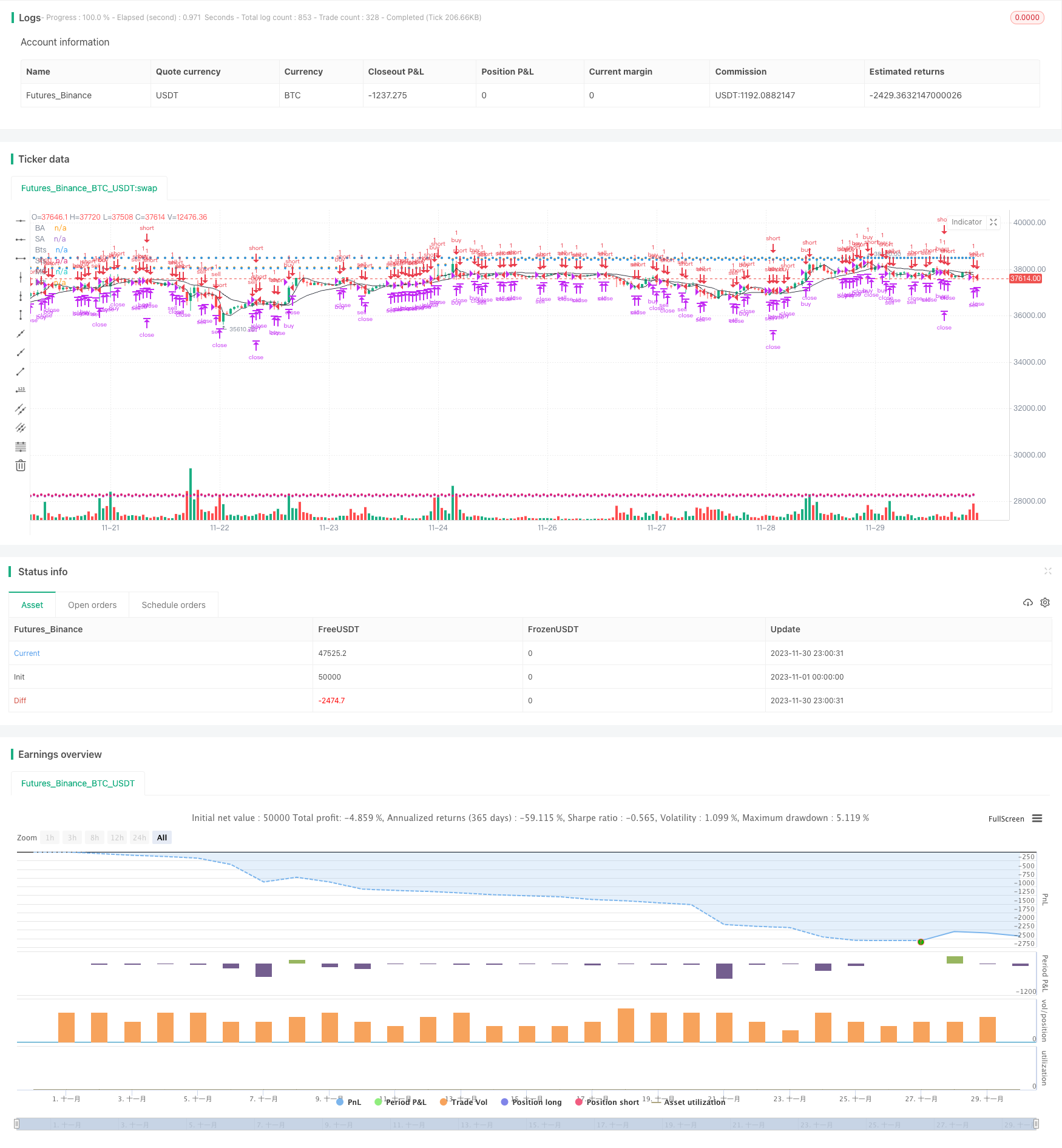The height and width of the screenshot is (1148, 1062).
Task: Click the right handle of range navigator
Action: pyautogui.click(x=1037, y=1124)
